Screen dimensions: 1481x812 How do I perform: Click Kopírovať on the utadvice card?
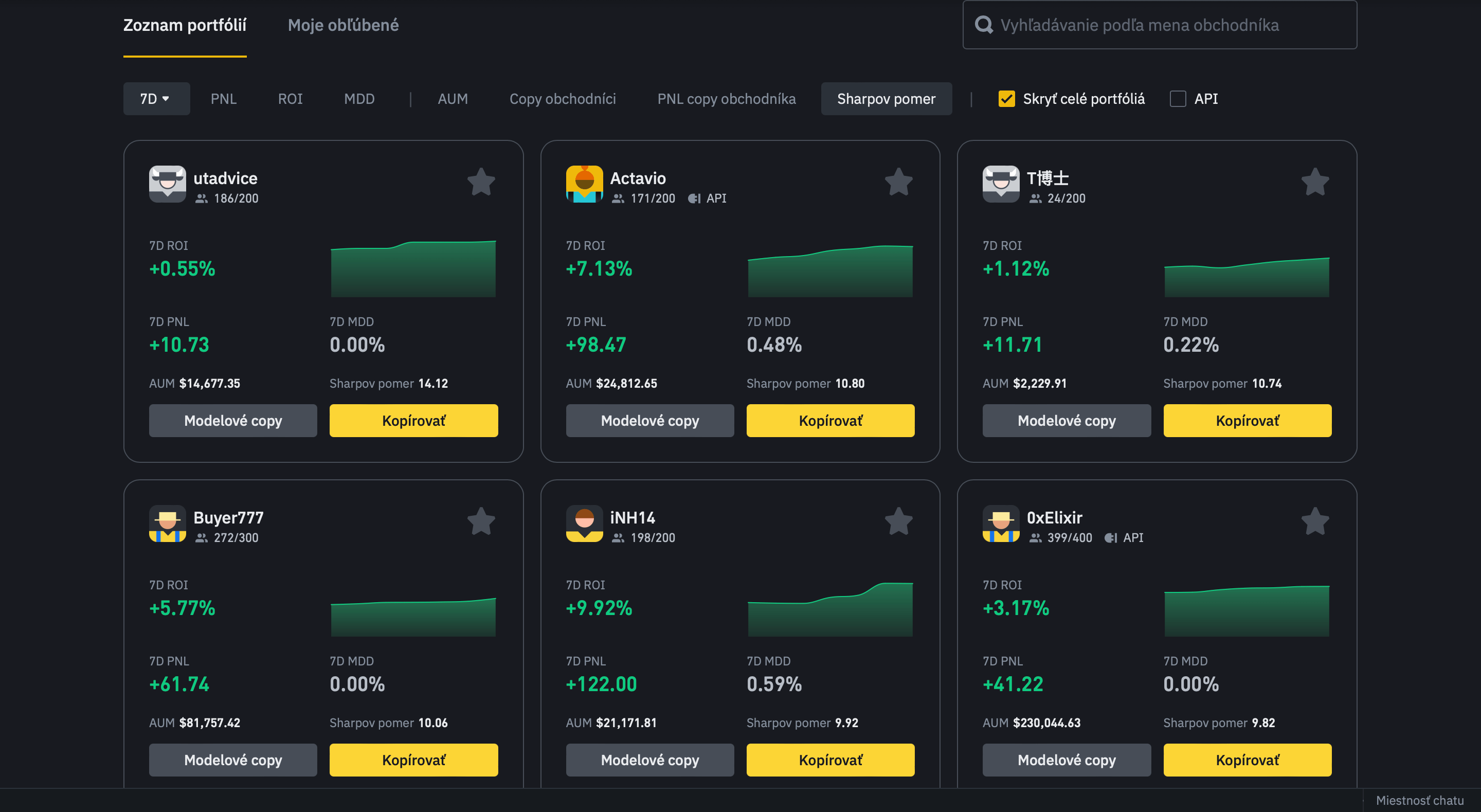[413, 420]
